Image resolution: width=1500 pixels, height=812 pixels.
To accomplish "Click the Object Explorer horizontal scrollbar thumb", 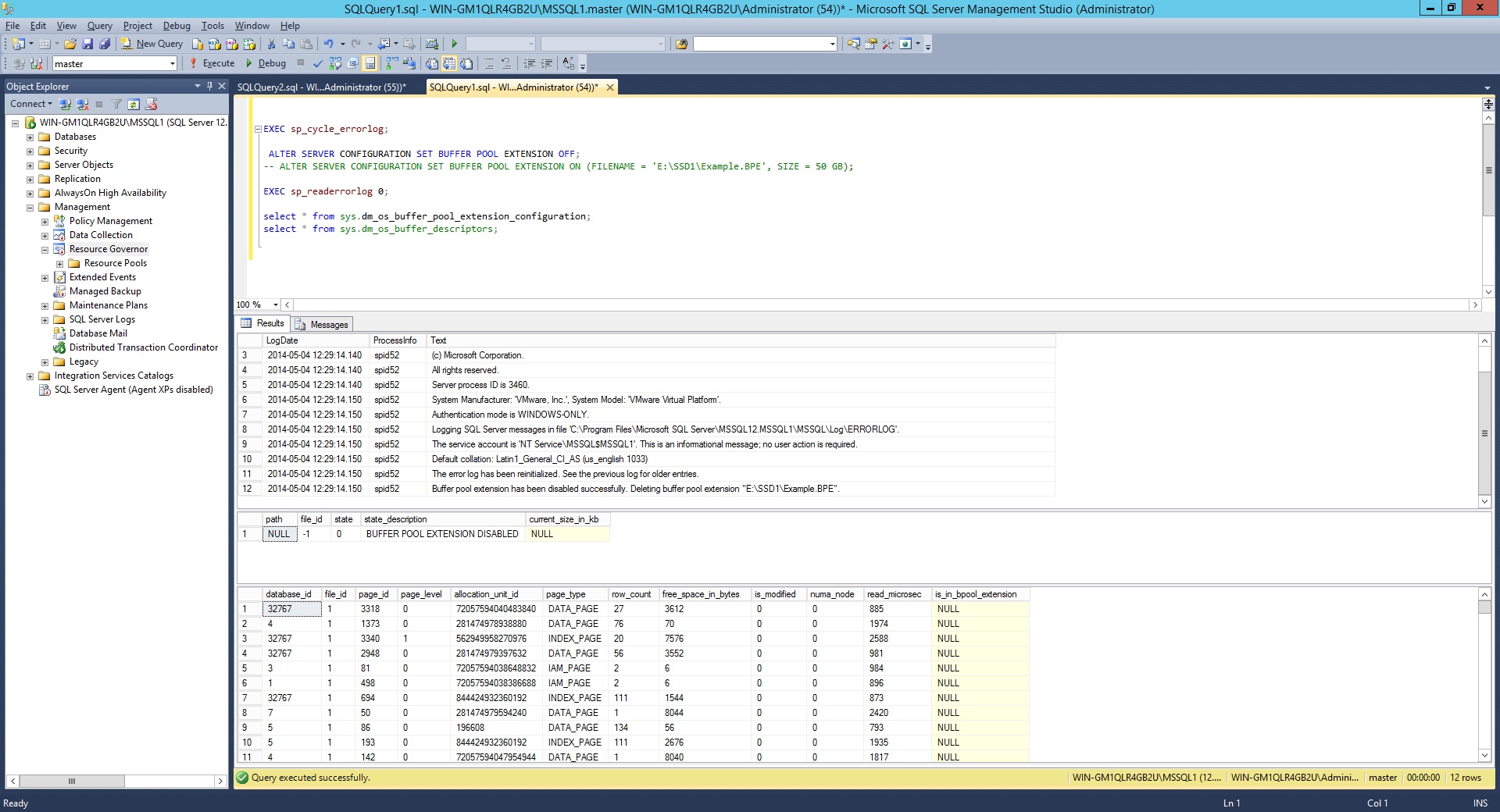I will click(x=72, y=781).
